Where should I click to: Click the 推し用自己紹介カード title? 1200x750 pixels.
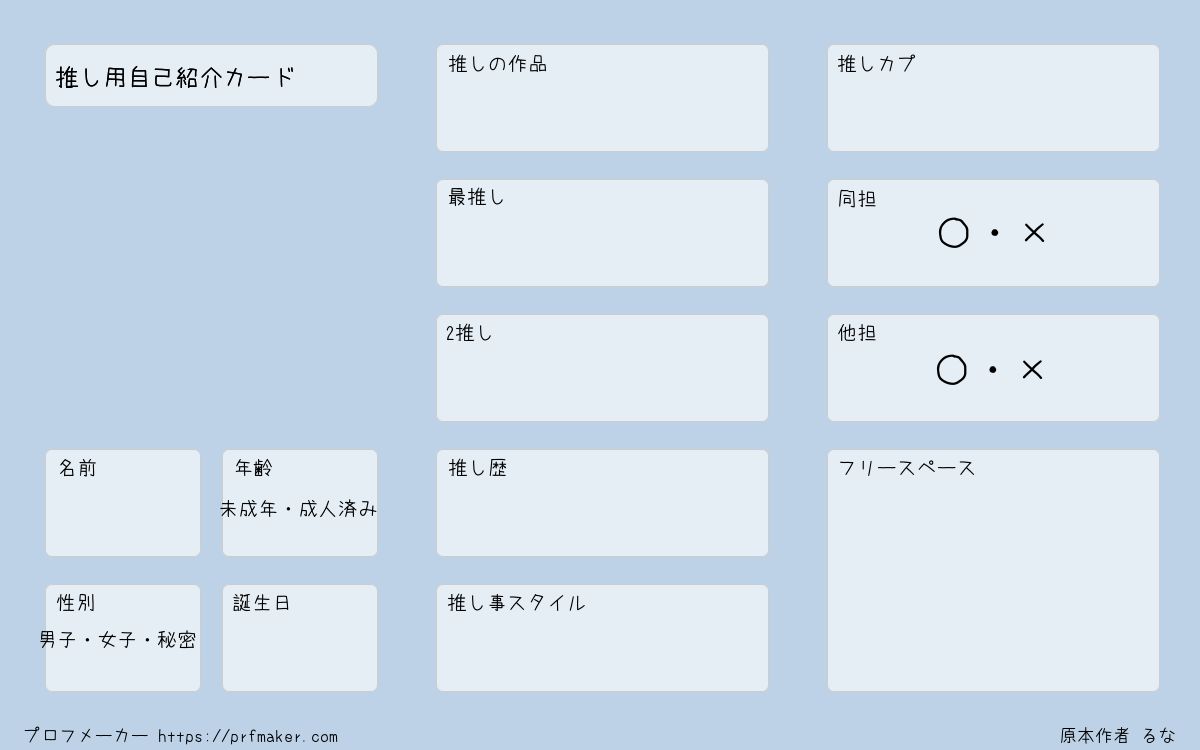pyautogui.click(x=175, y=77)
